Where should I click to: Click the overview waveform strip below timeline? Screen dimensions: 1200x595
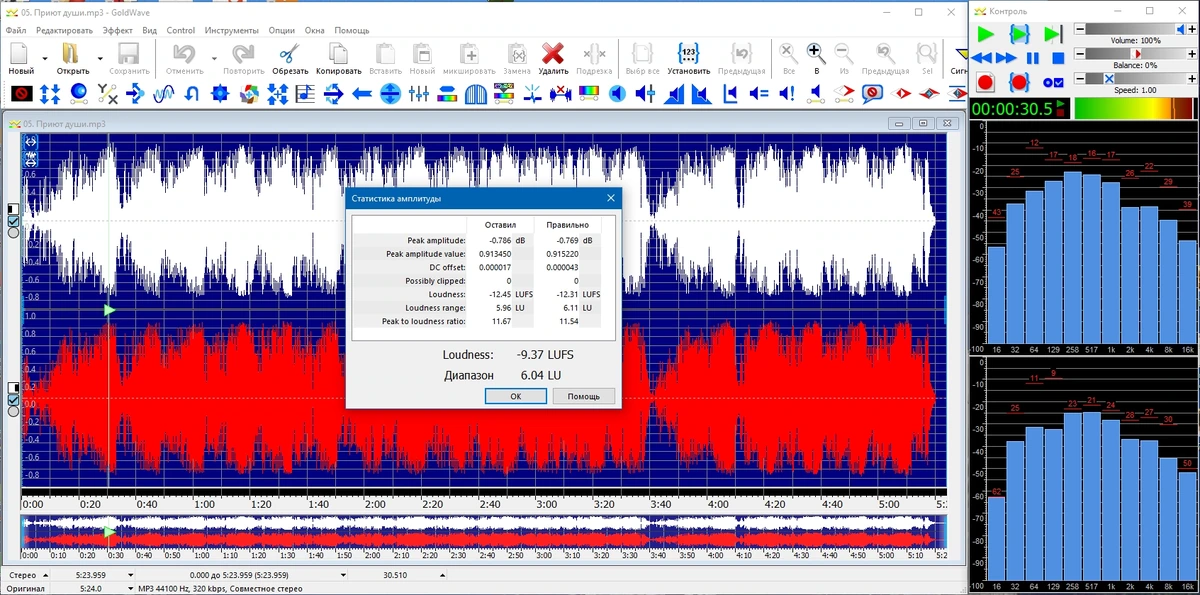(484, 534)
